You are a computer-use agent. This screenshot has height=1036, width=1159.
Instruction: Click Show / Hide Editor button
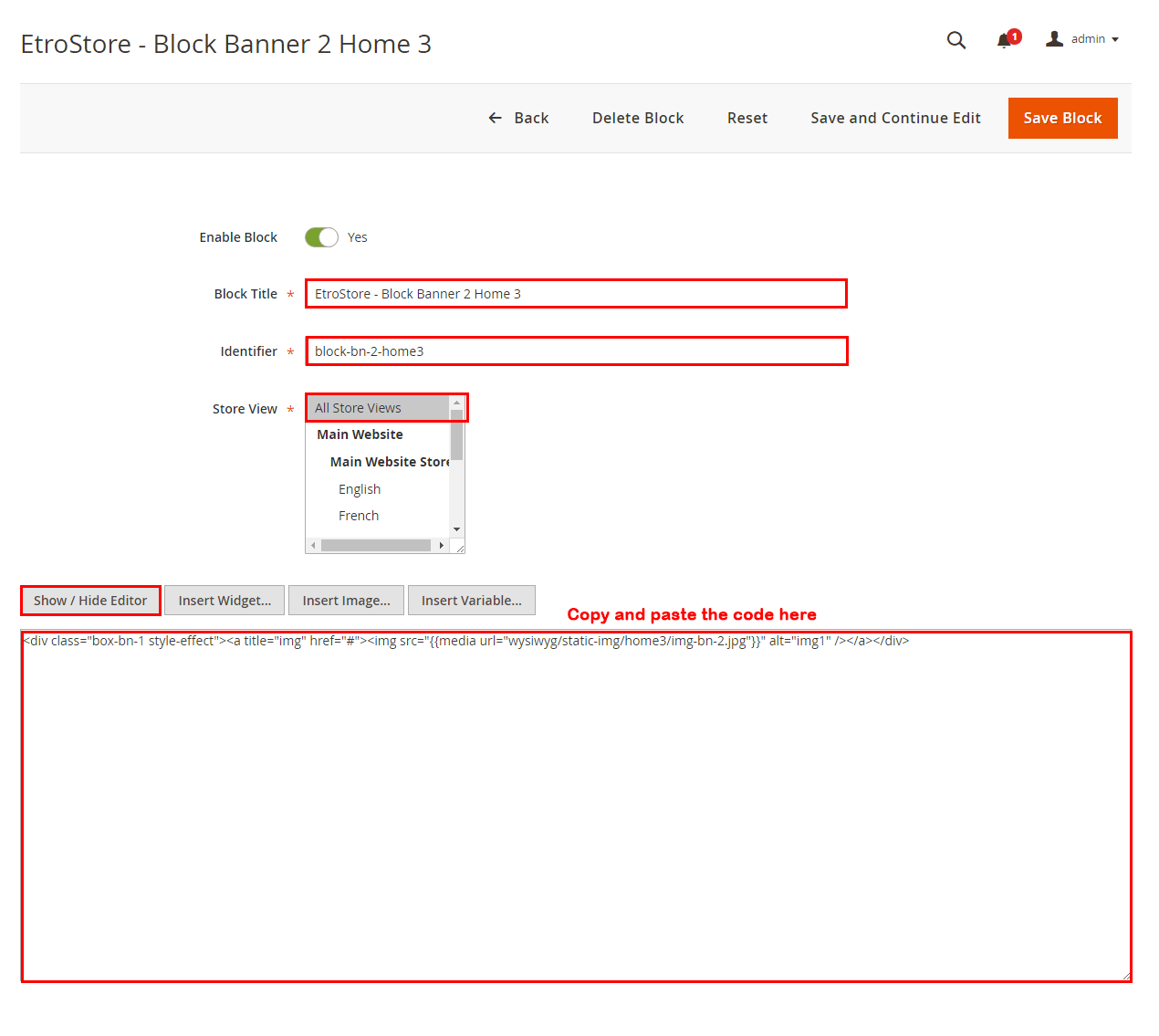[x=90, y=601]
